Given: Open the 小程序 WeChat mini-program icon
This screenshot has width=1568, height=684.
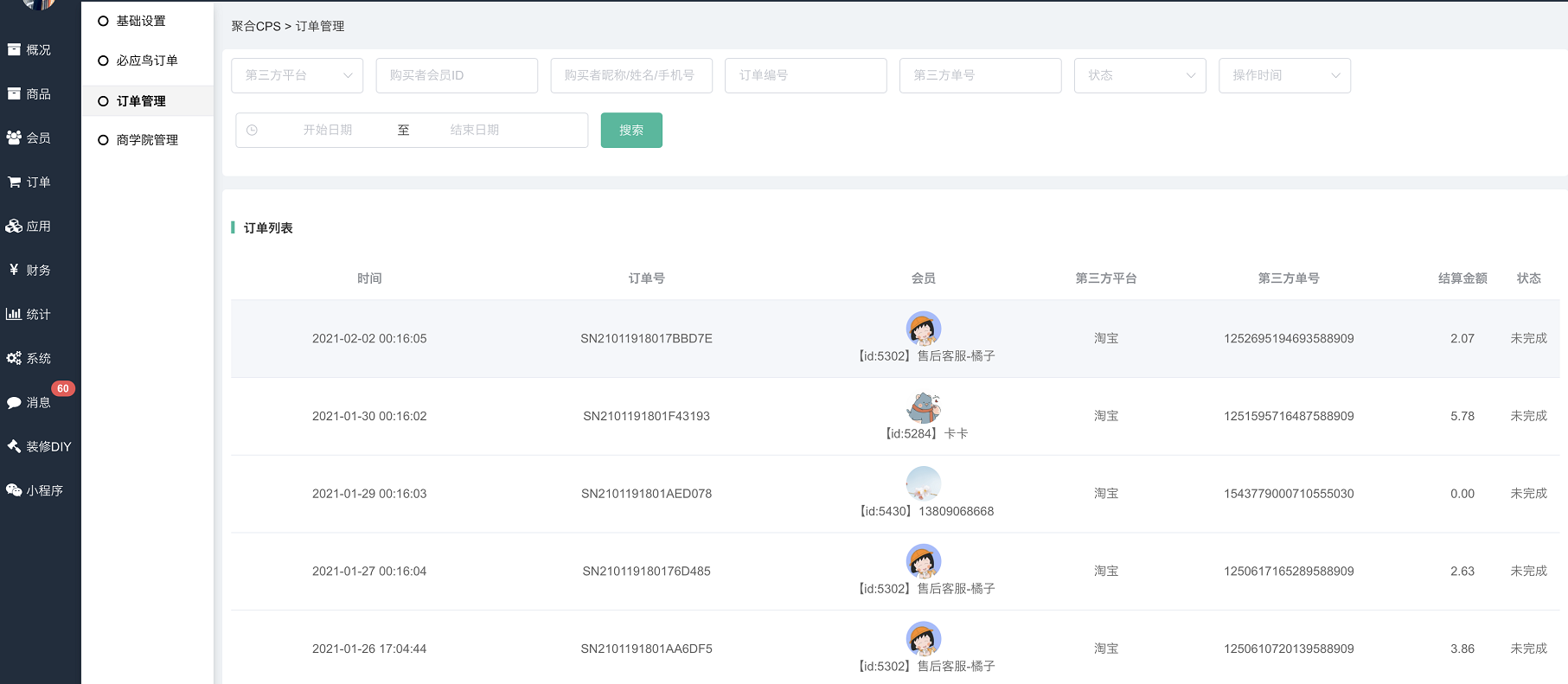Looking at the screenshot, I should (15, 490).
